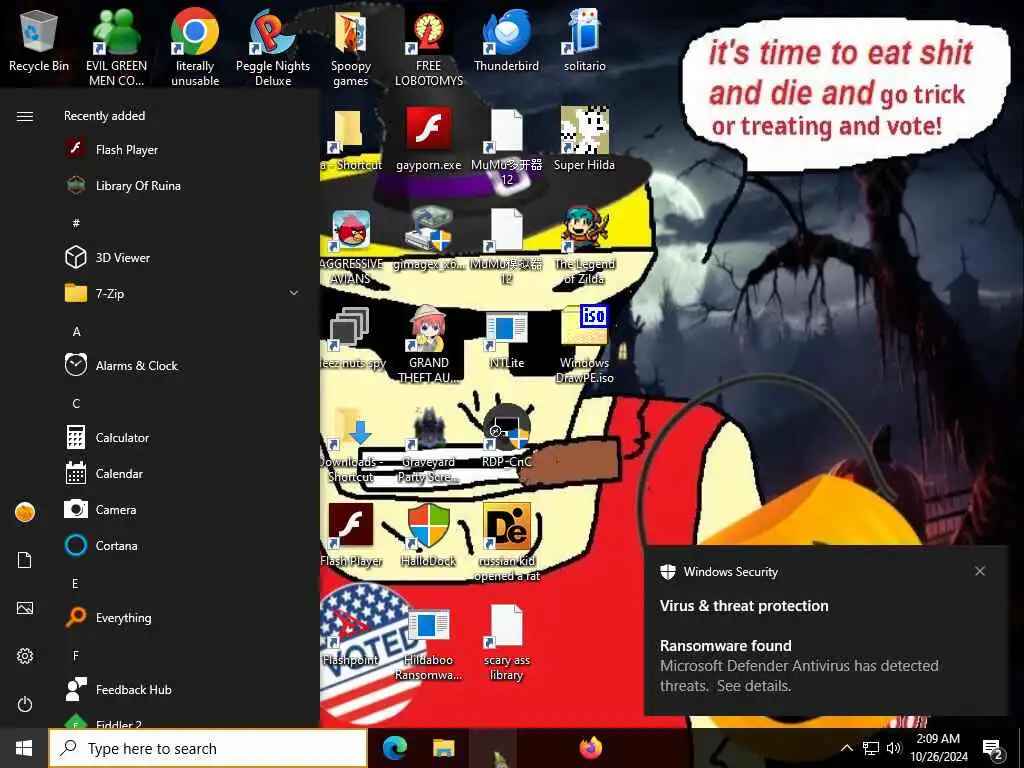1024x768 pixels.
Task: Click the Windows Start button
Action: point(24,748)
